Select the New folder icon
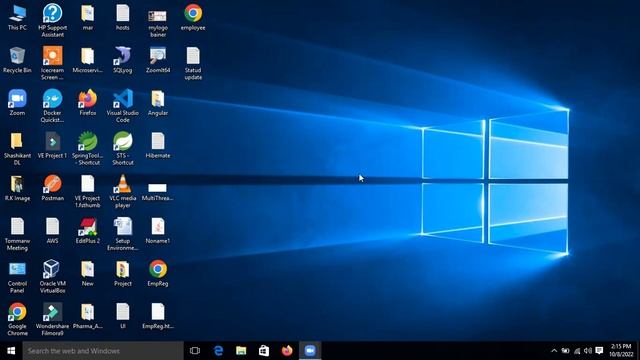 88,273
